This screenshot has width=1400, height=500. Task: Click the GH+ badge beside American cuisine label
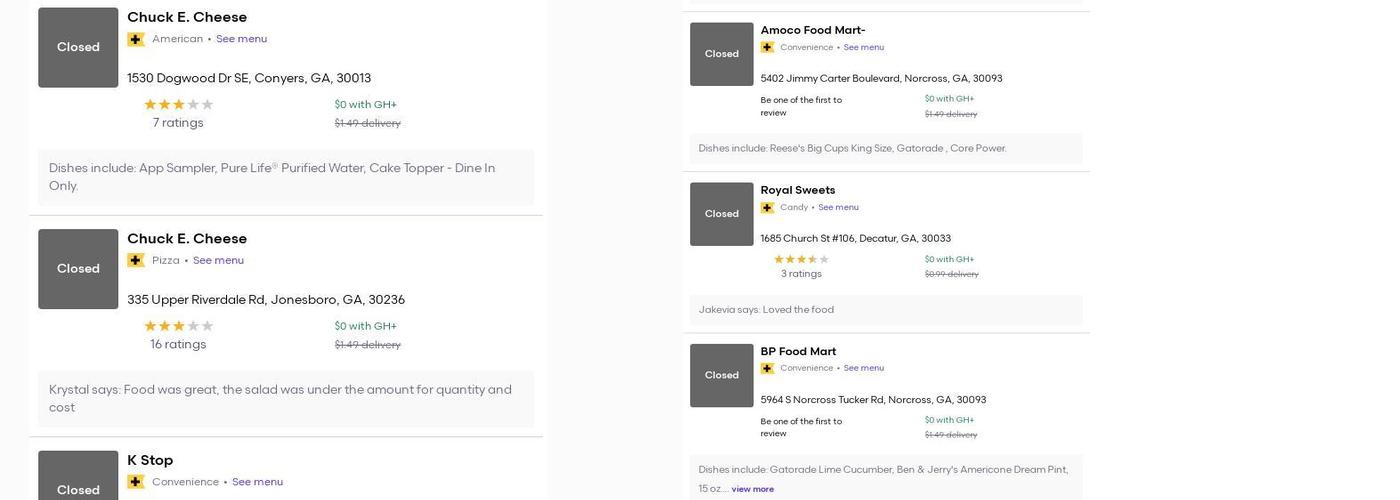[136, 39]
